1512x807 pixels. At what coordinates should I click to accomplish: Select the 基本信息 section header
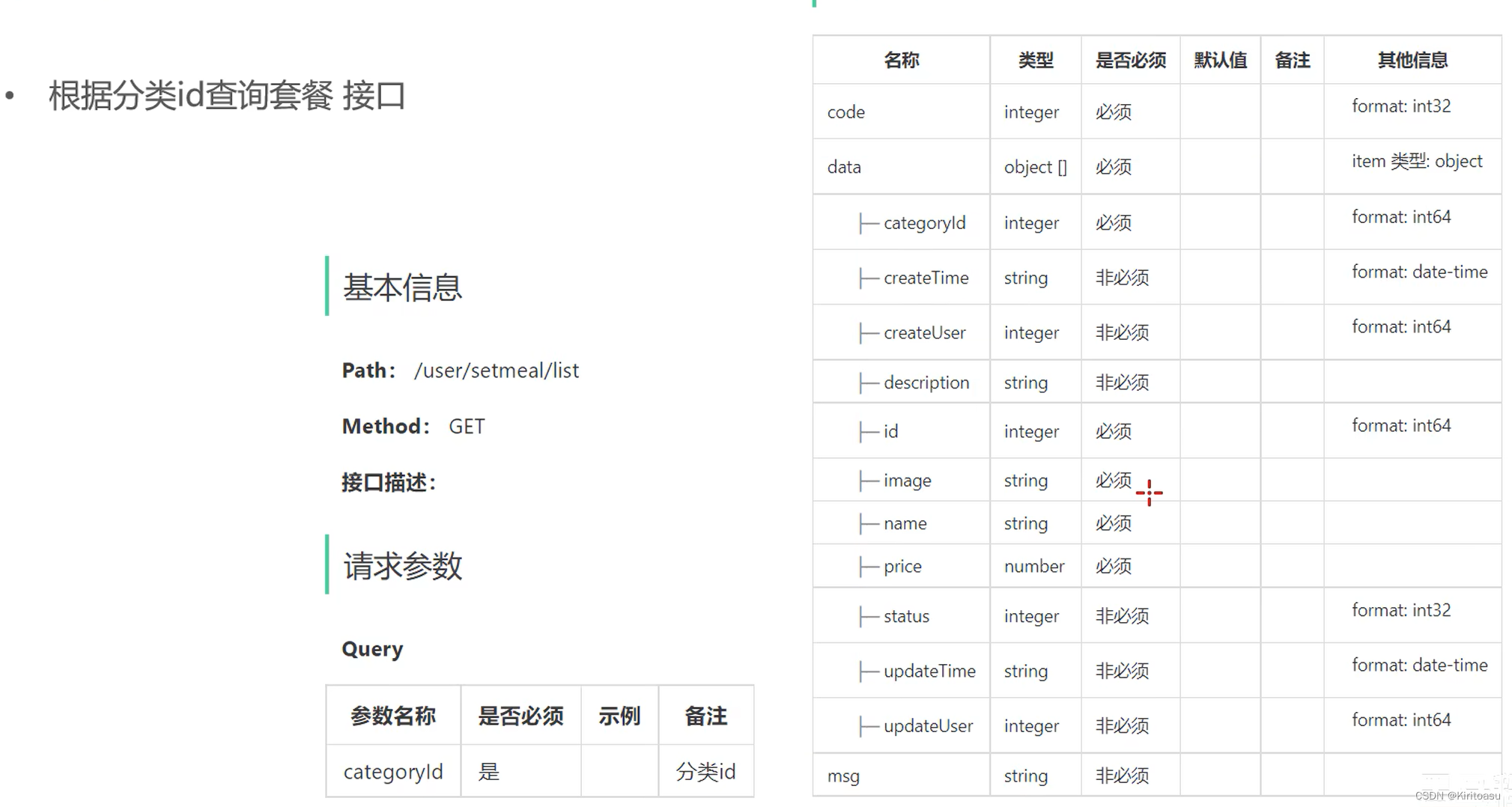point(401,287)
